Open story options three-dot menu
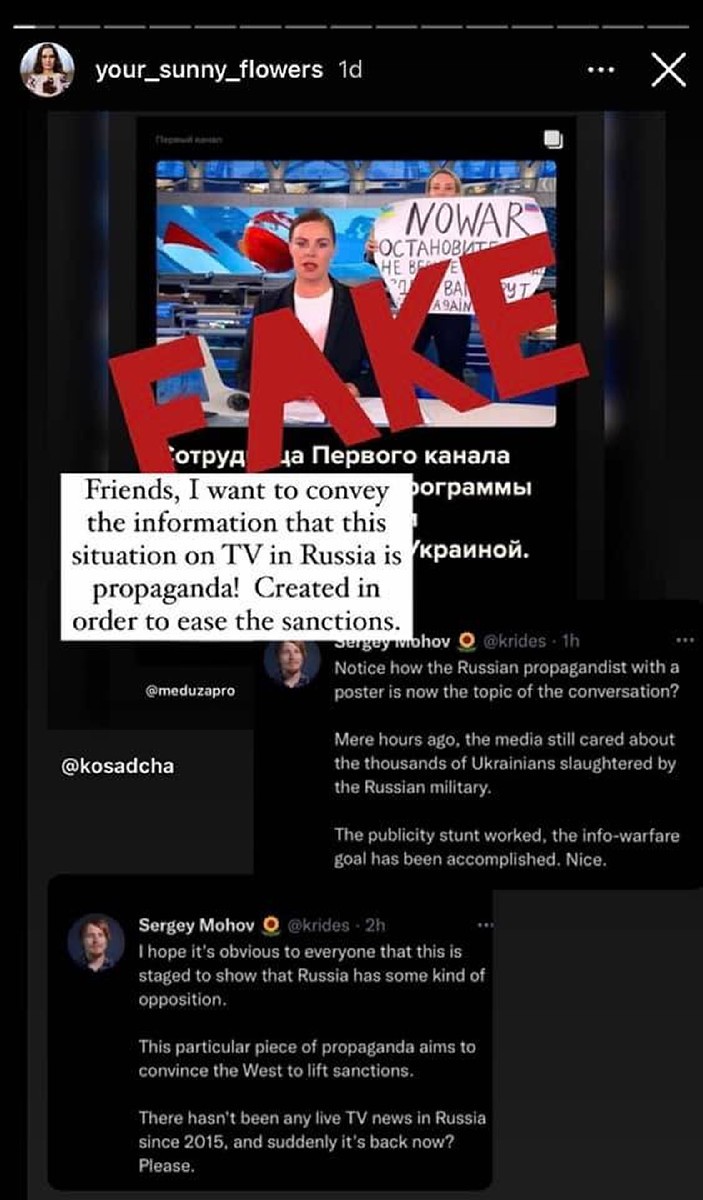Image resolution: width=703 pixels, height=1200 pixels. click(600, 70)
